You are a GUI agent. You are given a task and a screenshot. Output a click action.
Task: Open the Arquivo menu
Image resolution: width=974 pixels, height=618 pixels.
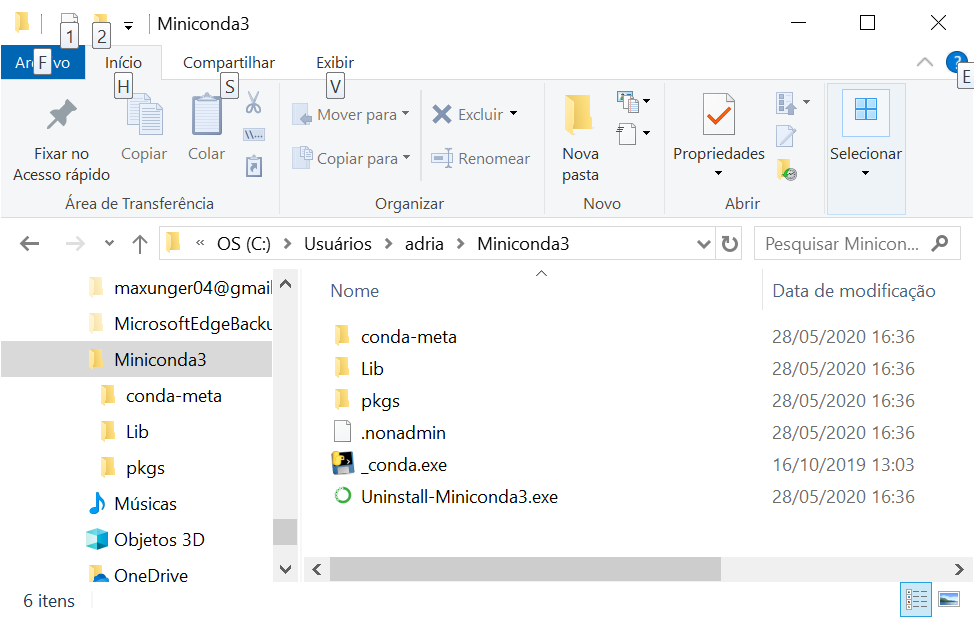(x=43, y=62)
